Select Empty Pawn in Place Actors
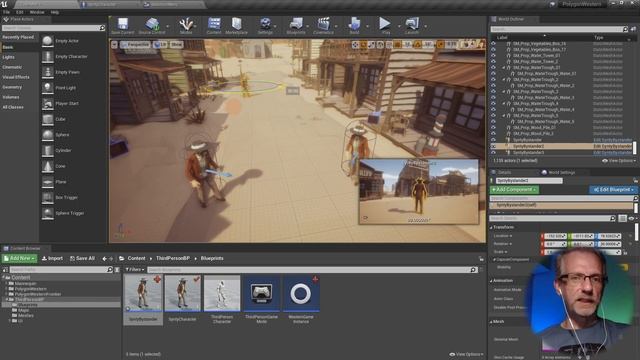This screenshot has width=640, height=360. click(61, 72)
